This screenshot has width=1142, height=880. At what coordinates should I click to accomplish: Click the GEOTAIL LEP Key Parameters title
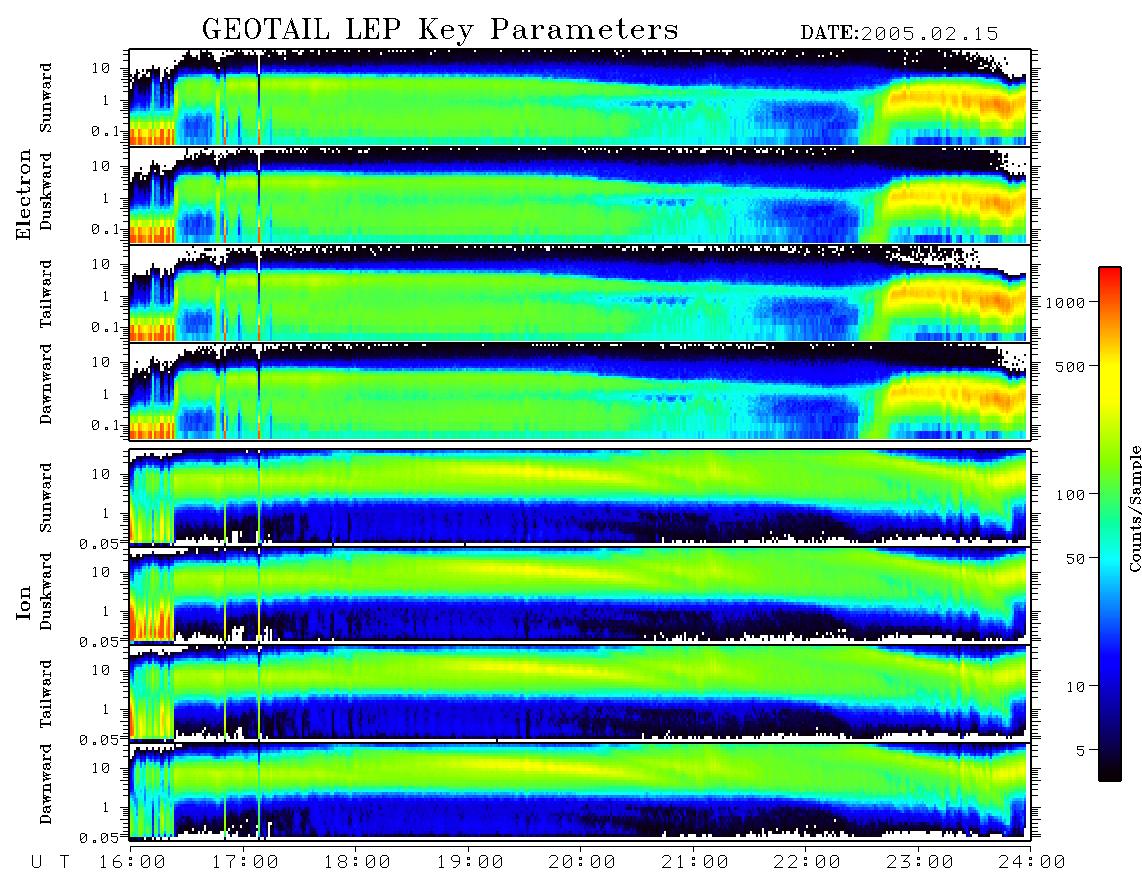click(x=440, y=30)
